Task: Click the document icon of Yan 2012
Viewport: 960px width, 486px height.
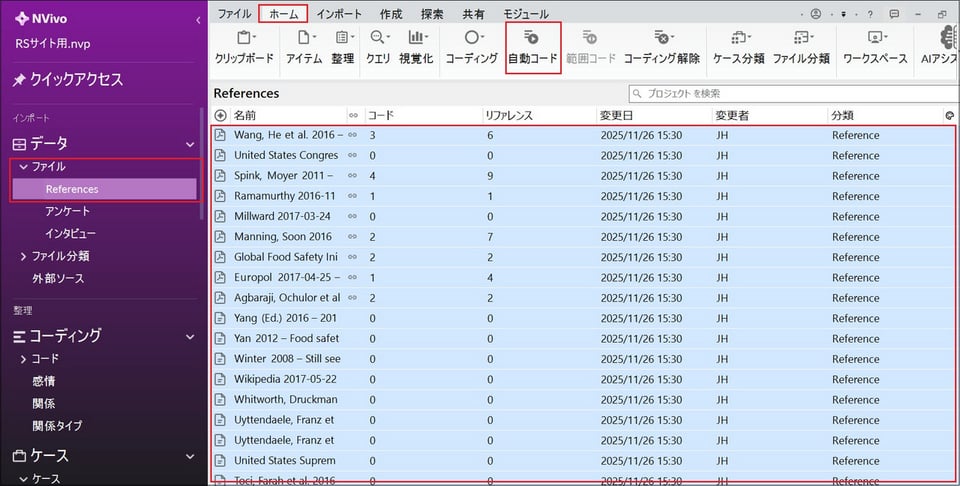Action: tap(220, 338)
